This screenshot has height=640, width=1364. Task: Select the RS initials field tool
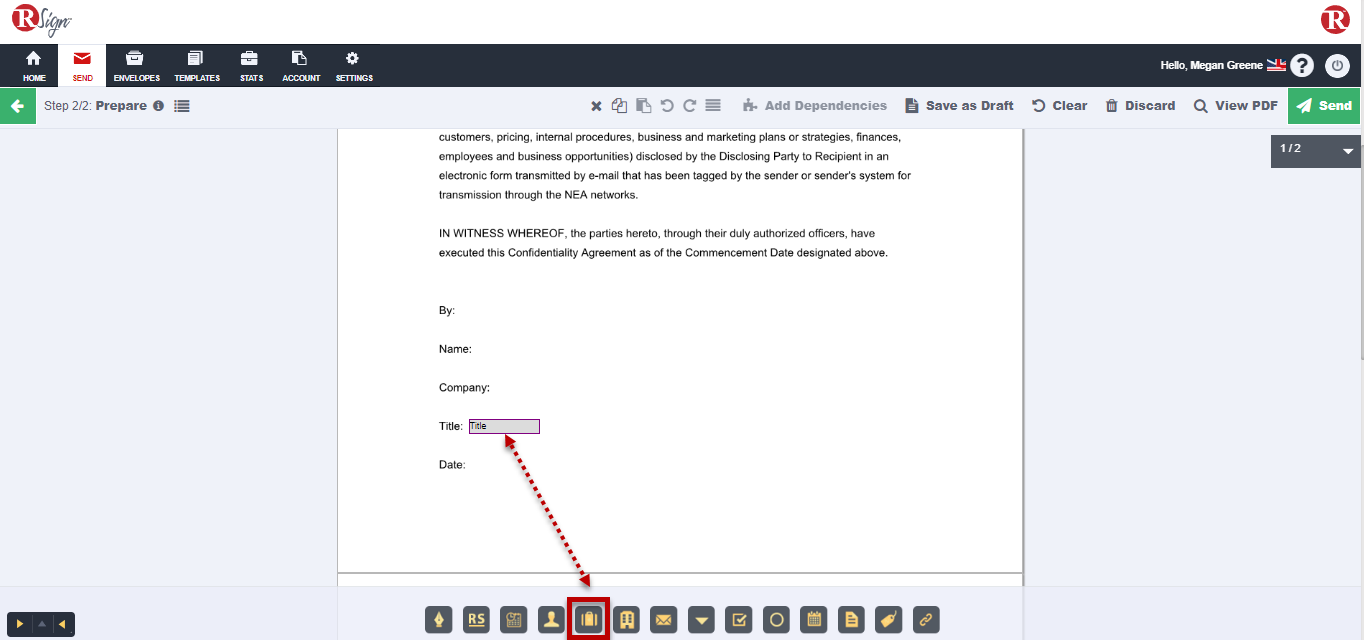tap(477, 620)
